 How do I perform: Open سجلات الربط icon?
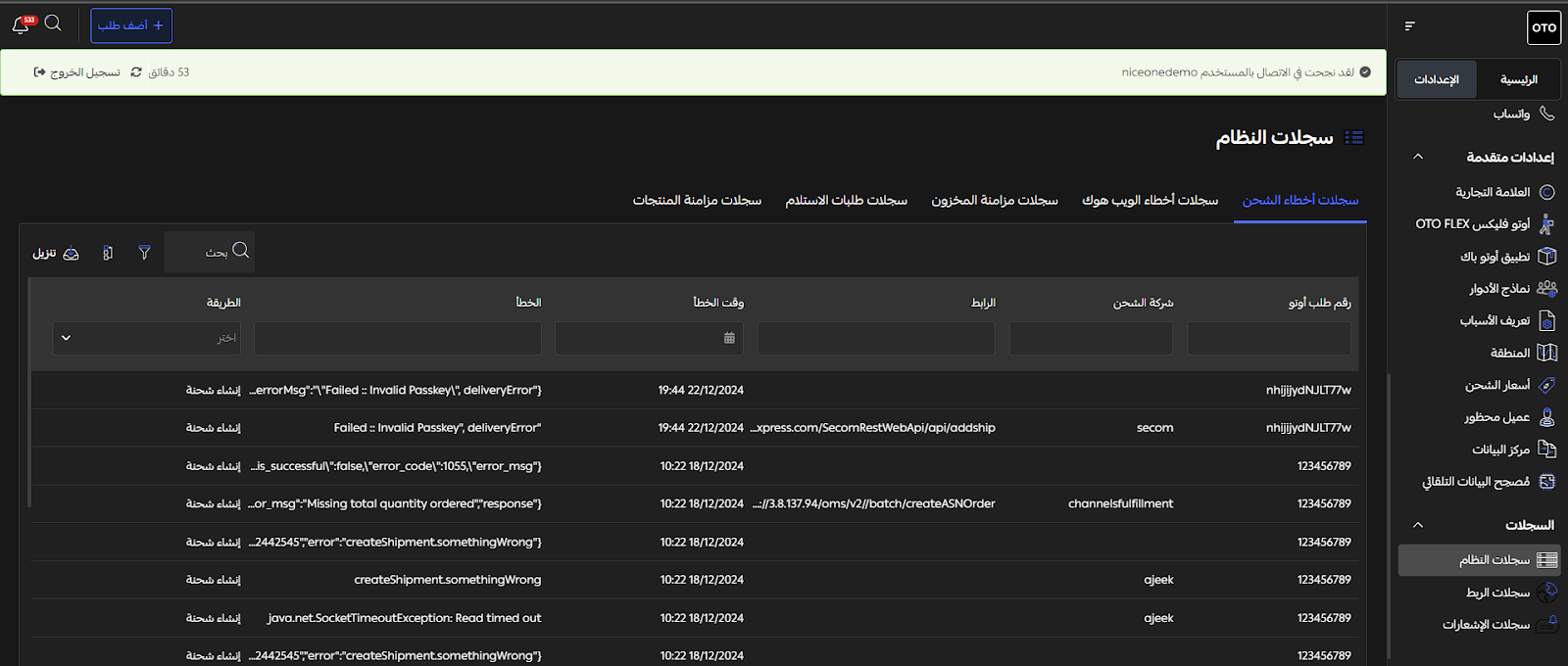click(x=1547, y=592)
